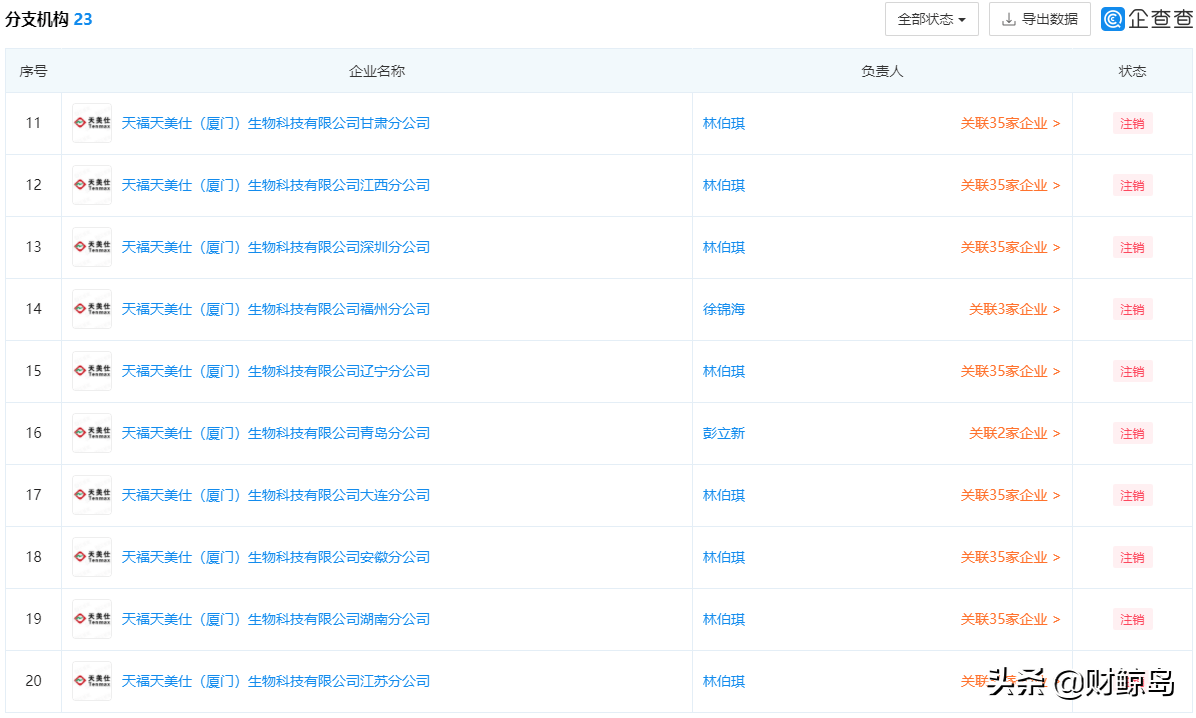Click the 导出数据 export button
1196x718 pixels.
tap(1040, 19)
